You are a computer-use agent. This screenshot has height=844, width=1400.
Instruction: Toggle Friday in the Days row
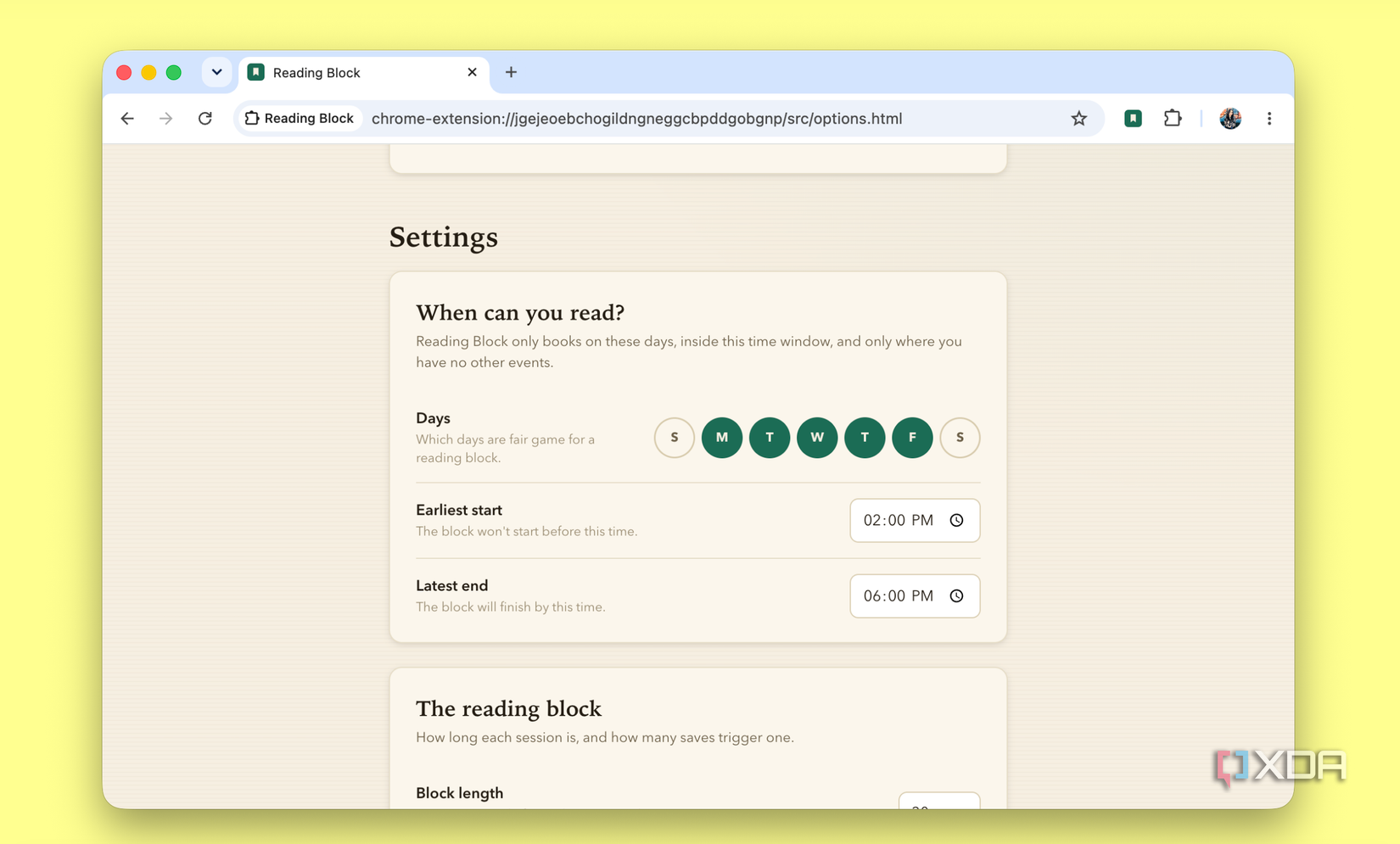tap(912, 438)
